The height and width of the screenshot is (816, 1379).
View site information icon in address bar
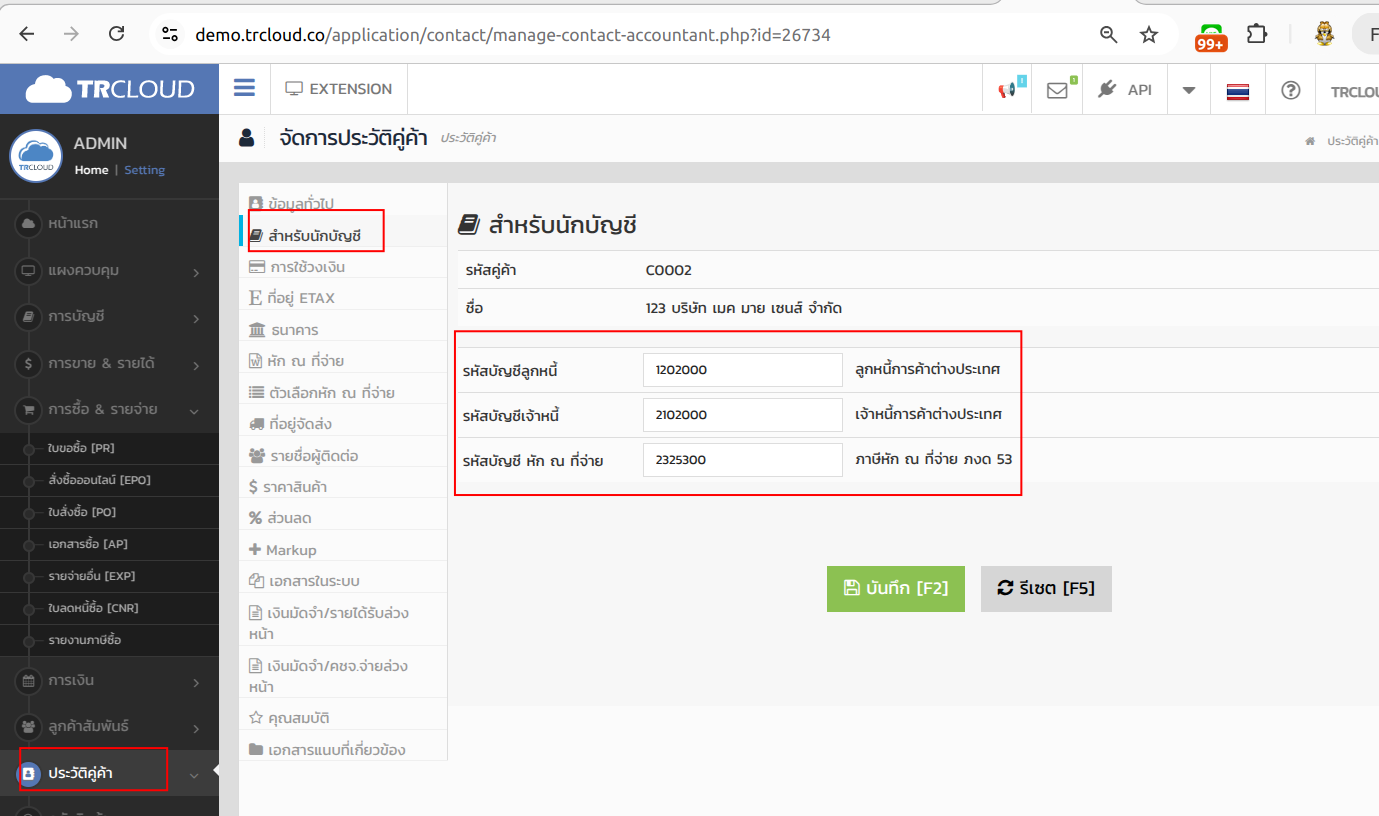[x=170, y=35]
